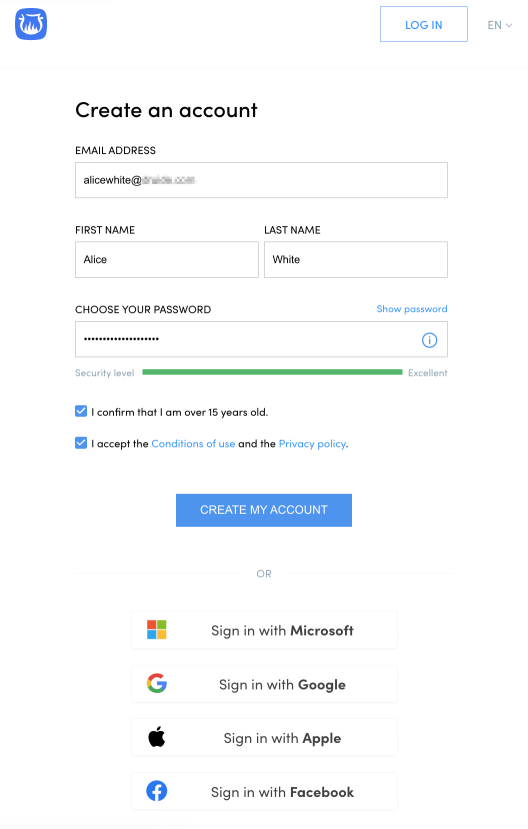Open the EN language dropdown
The image size is (528, 829).
[499, 25]
